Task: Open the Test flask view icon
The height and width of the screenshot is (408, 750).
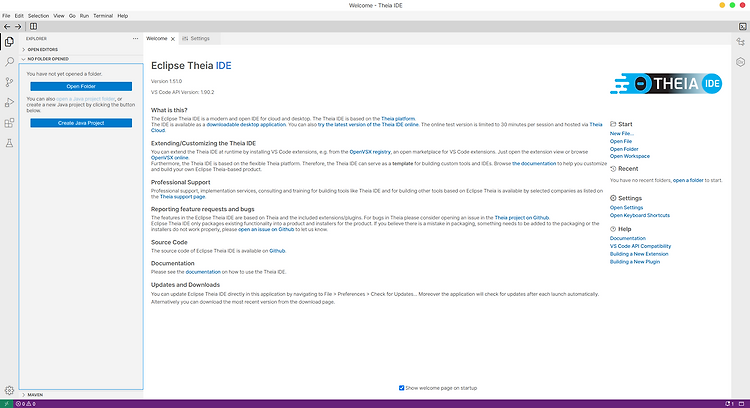Action: pos(9,143)
